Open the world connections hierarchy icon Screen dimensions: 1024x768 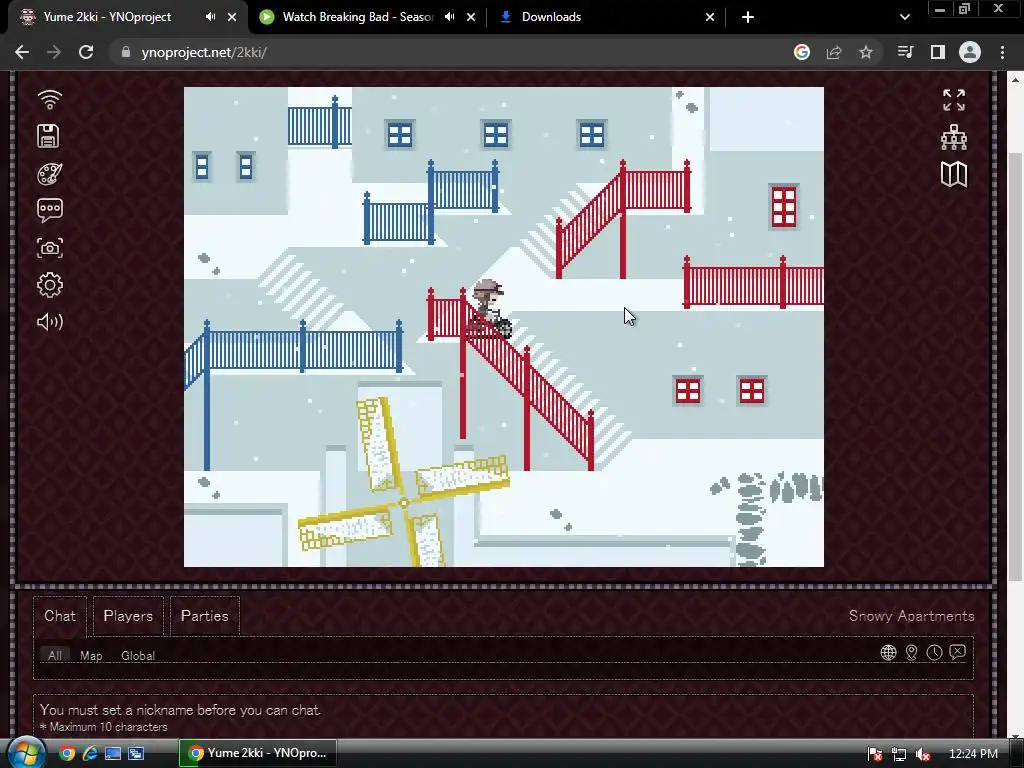tap(954, 137)
